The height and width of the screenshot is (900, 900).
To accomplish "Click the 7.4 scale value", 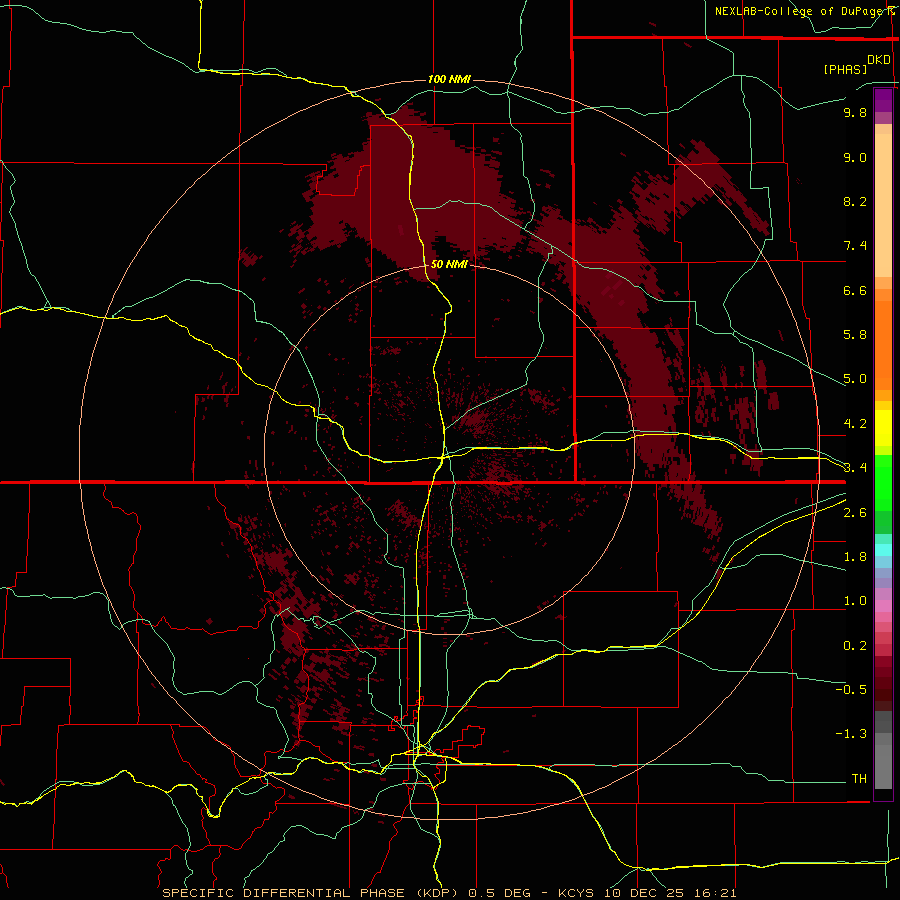I will coord(855,246).
